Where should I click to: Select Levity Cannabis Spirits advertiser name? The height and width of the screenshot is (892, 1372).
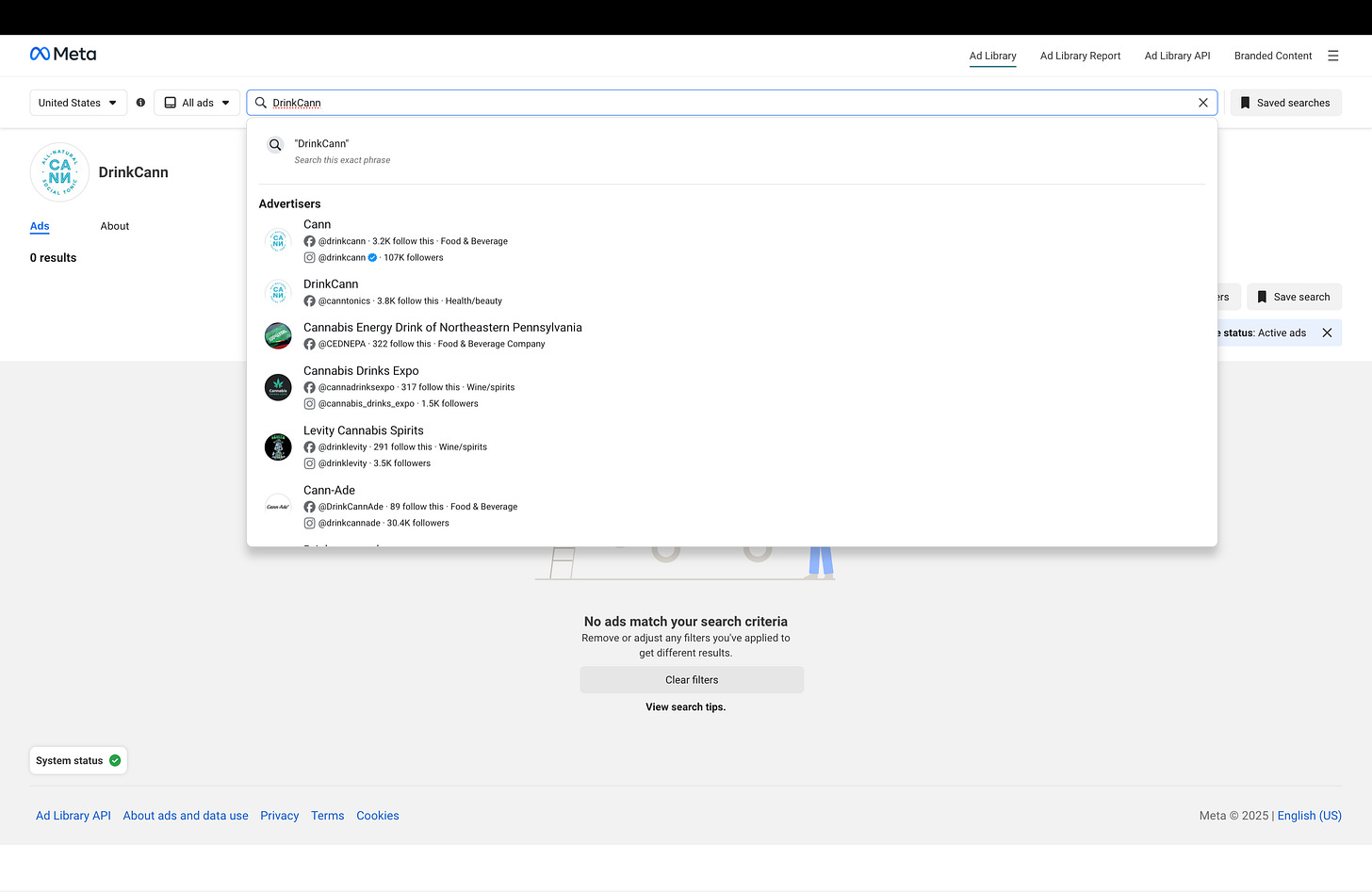click(364, 430)
